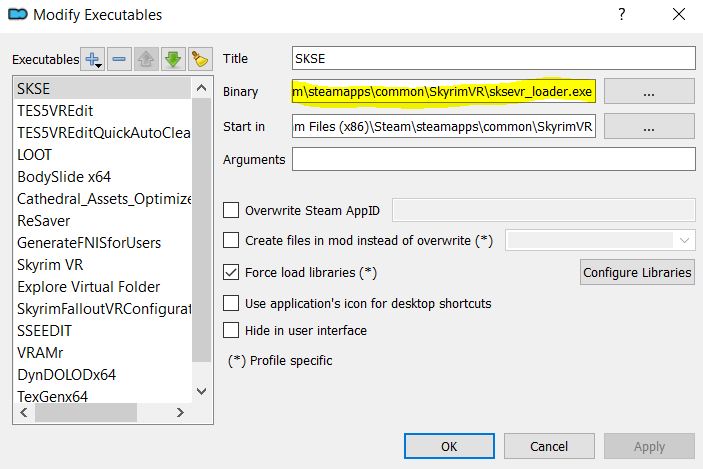Confirm changes with the OK button
The image size is (703, 469).
click(449, 446)
